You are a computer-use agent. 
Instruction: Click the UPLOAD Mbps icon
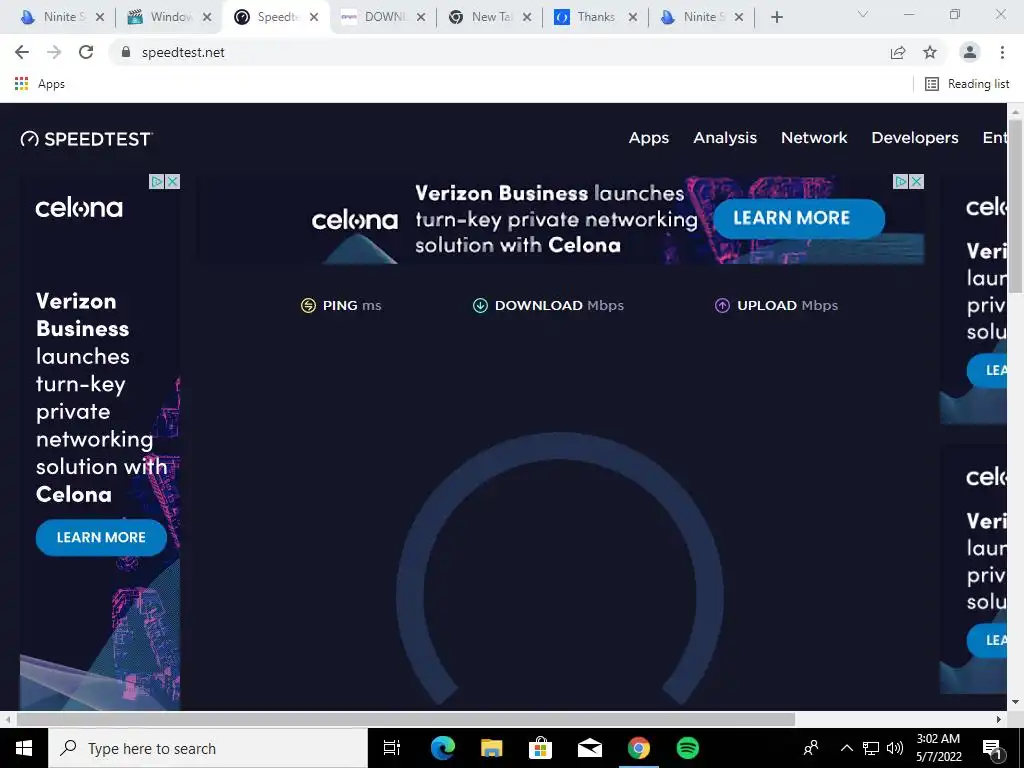pyautogui.click(x=722, y=306)
